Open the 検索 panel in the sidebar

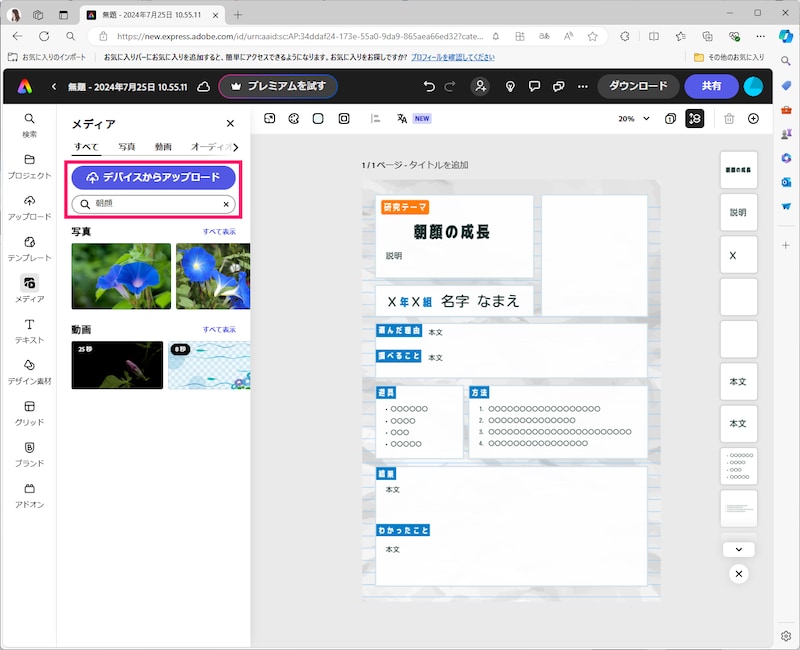point(30,128)
